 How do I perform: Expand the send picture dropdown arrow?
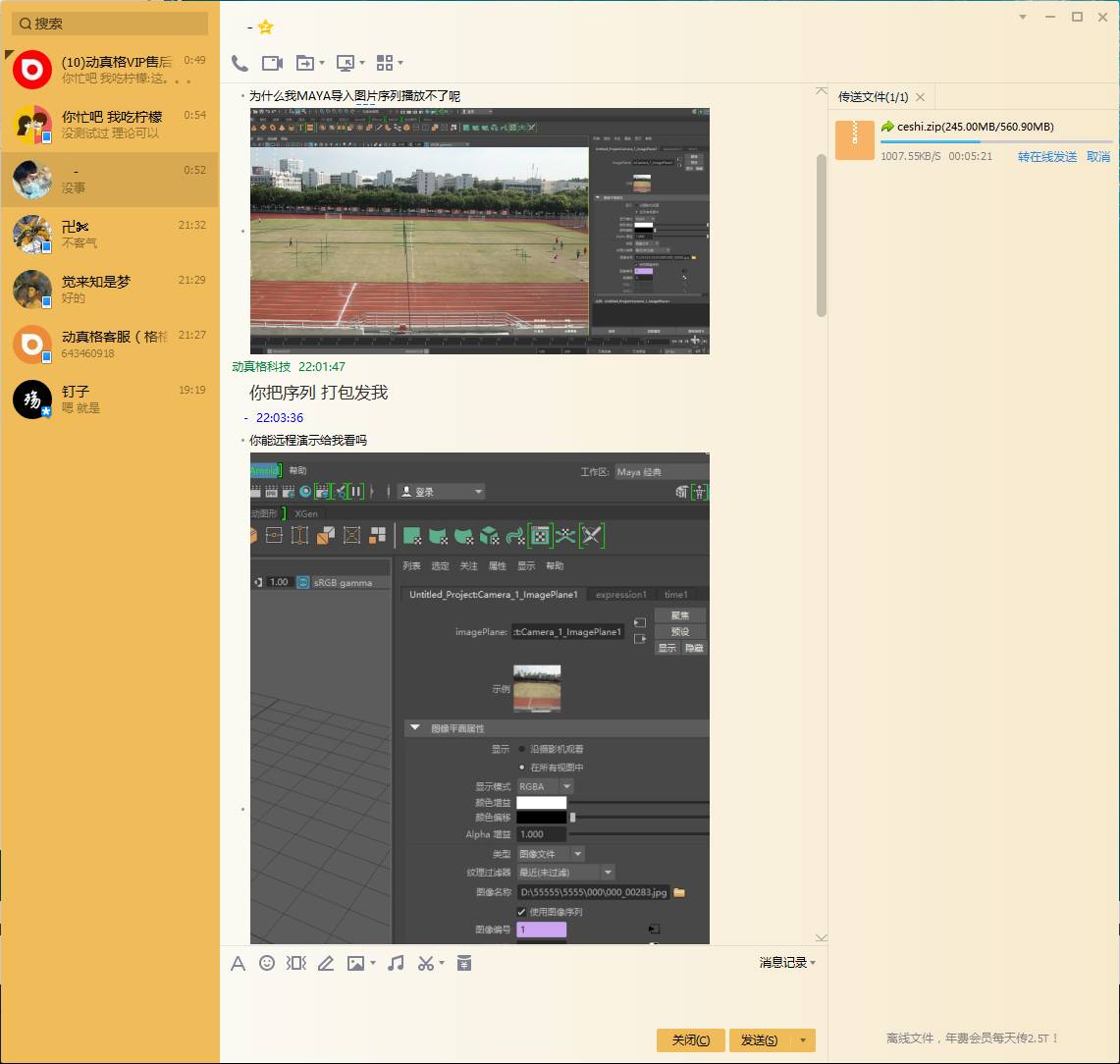(373, 963)
